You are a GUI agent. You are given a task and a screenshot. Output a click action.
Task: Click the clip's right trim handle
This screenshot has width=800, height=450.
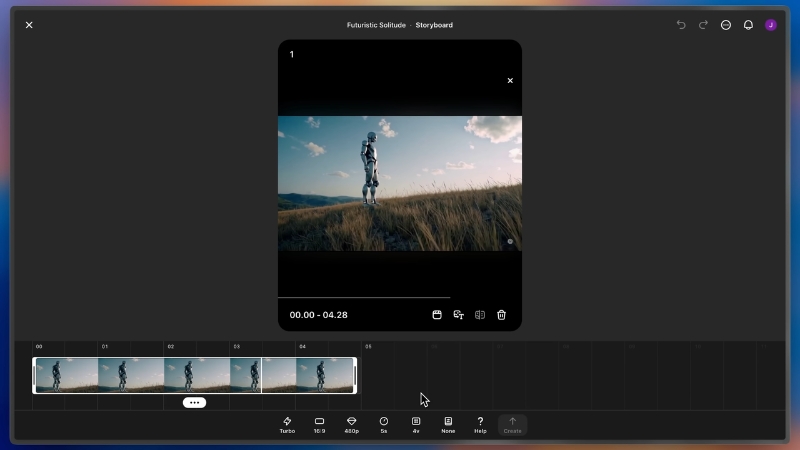(355, 376)
